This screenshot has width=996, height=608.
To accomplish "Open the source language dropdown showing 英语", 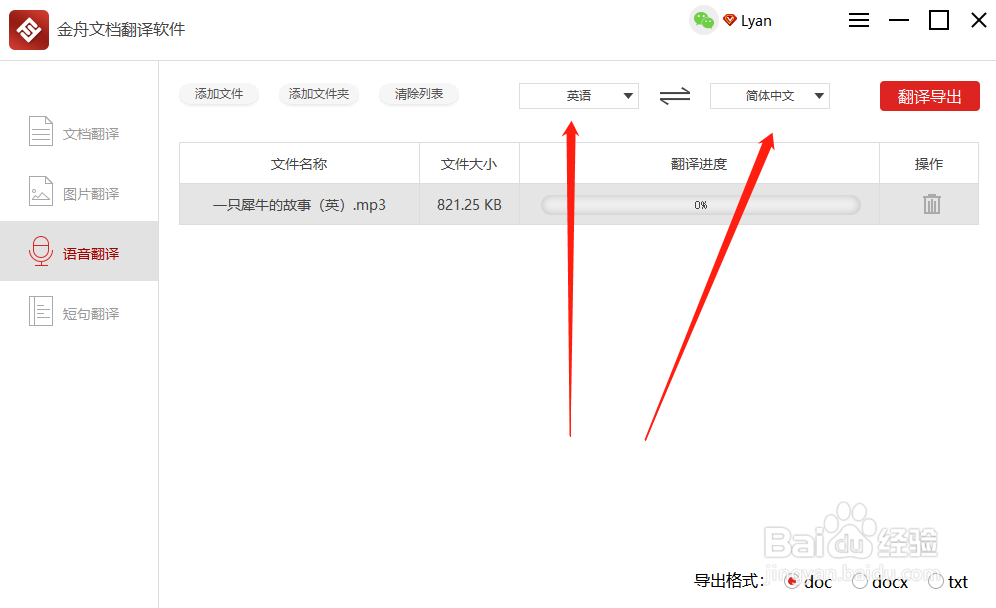I will [578, 96].
